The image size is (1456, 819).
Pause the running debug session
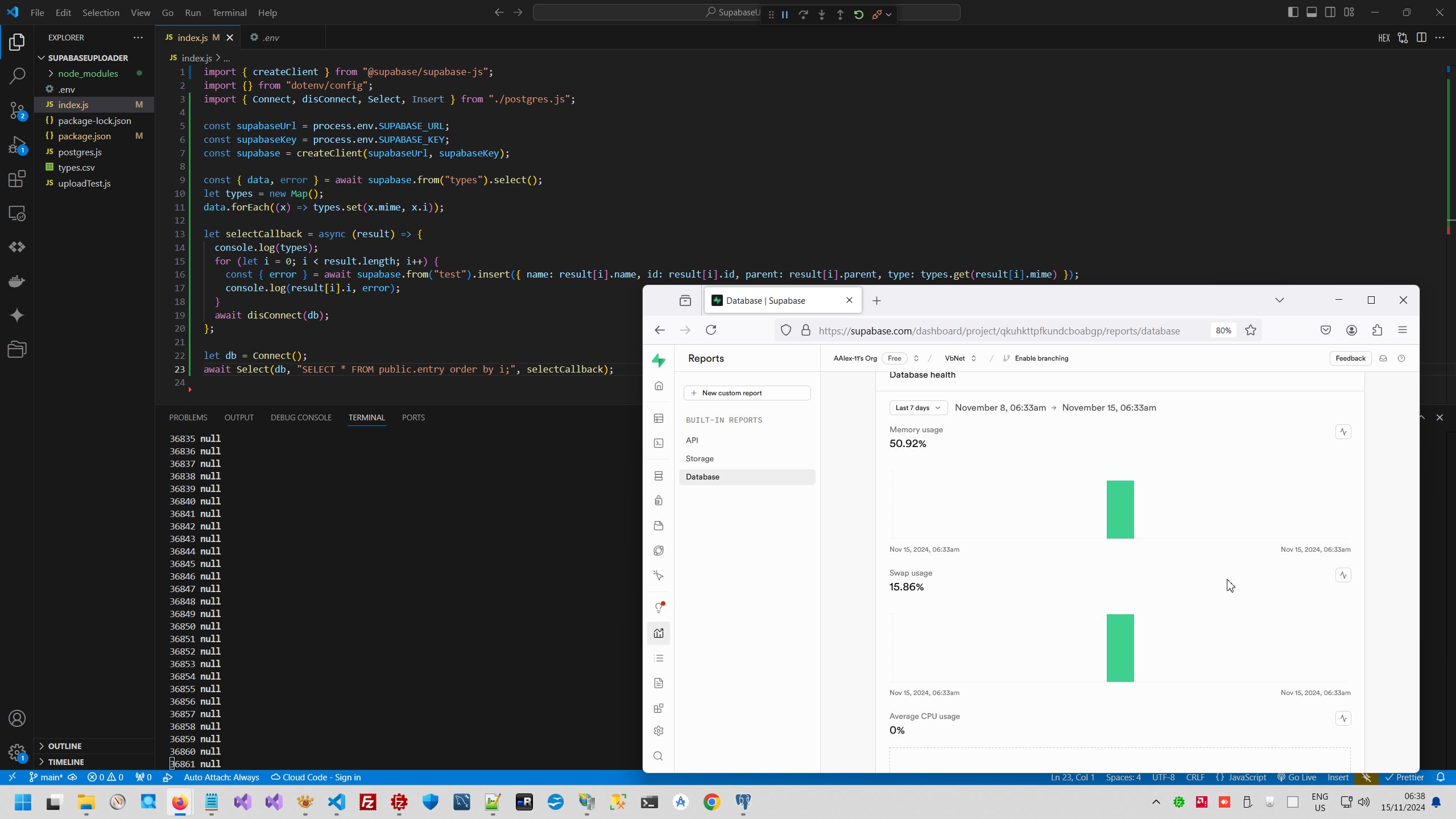click(785, 14)
